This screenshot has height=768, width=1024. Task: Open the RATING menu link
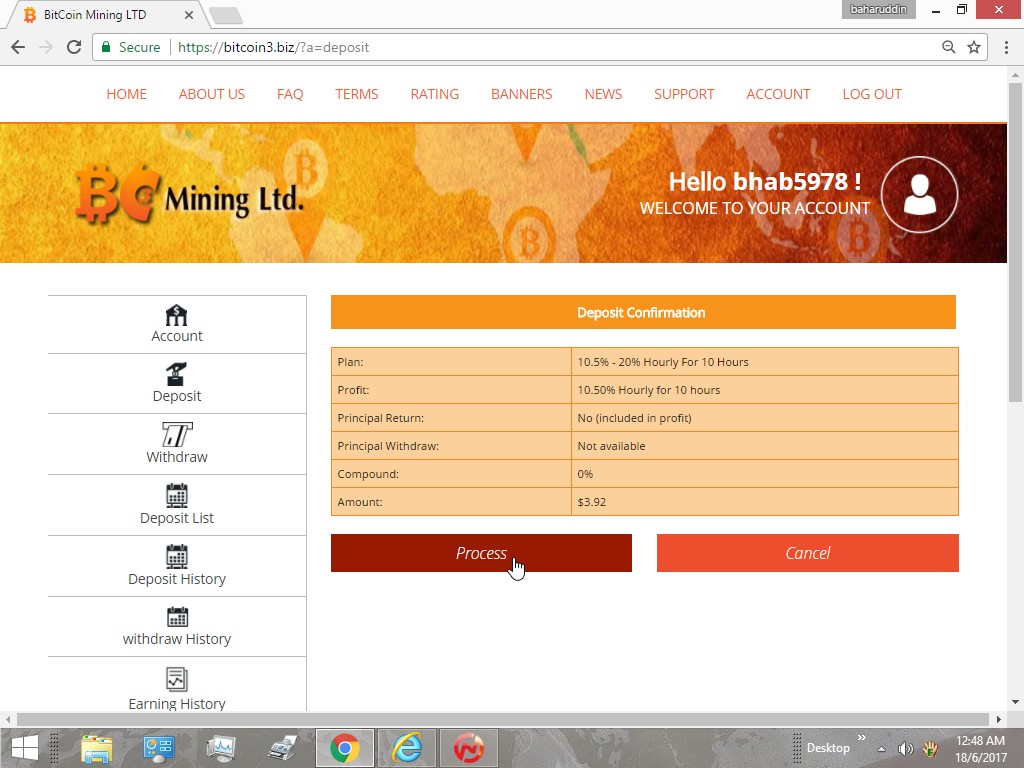pos(435,94)
